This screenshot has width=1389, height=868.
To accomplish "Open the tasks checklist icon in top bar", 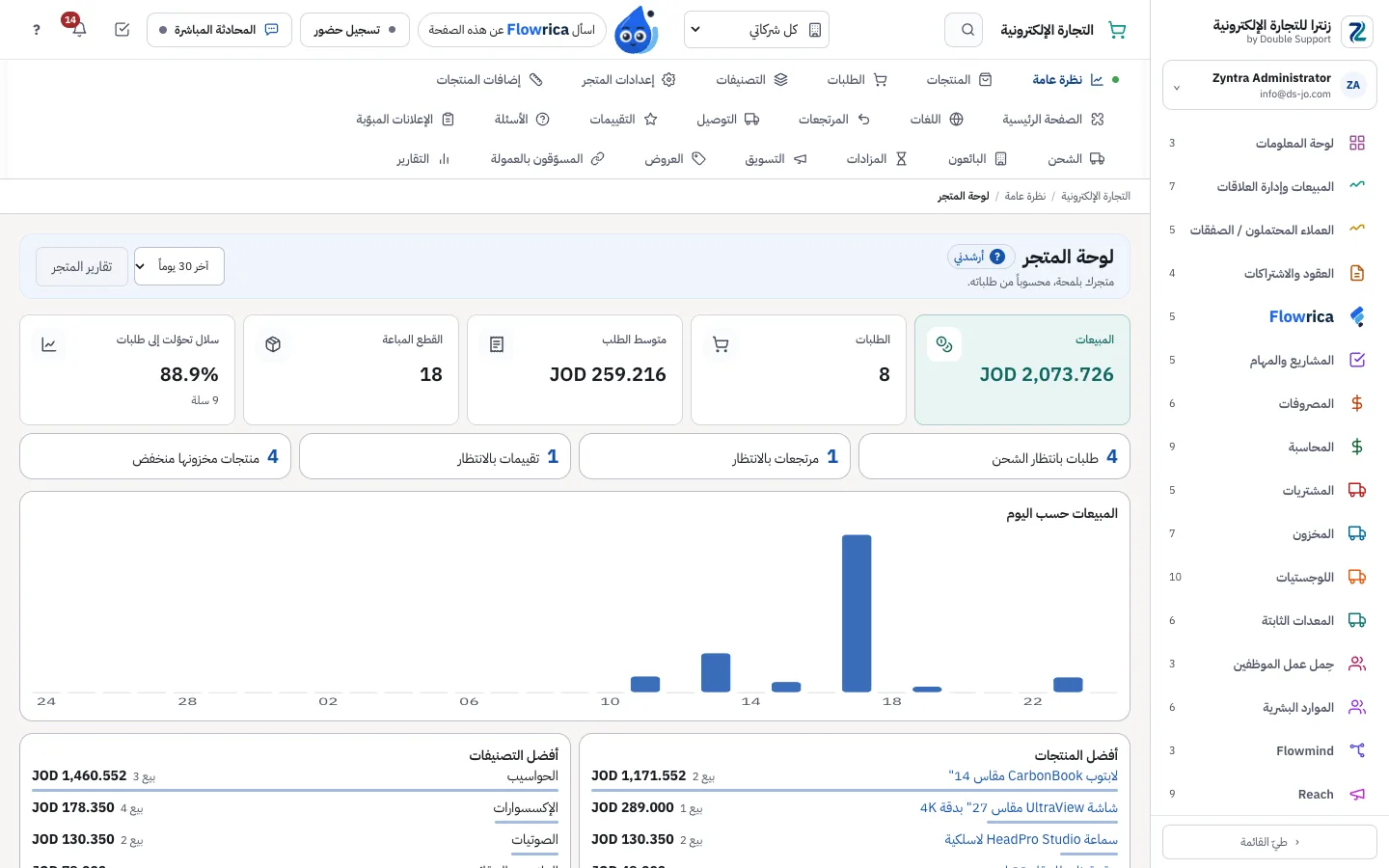I will [122, 30].
